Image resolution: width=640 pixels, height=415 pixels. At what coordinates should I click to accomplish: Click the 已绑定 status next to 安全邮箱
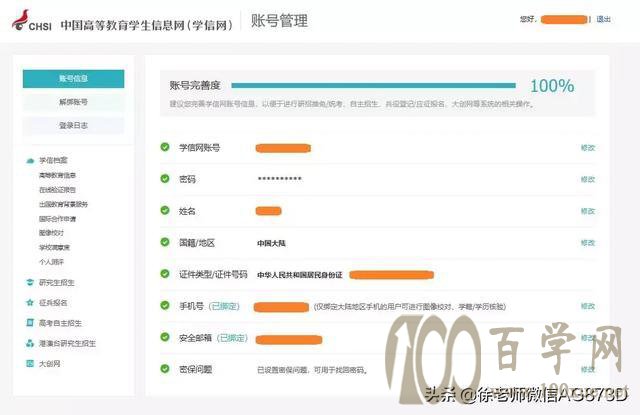click(x=232, y=338)
